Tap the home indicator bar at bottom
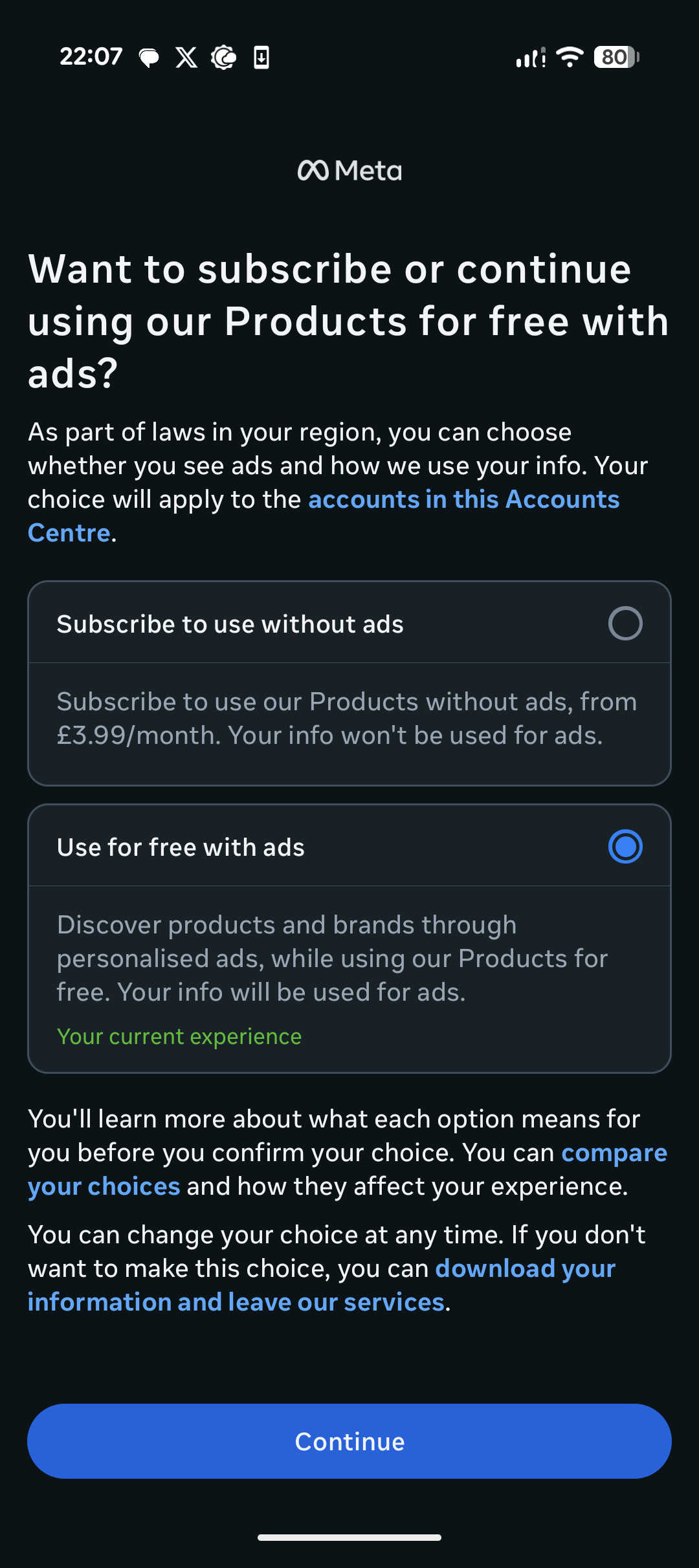Image resolution: width=699 pixels, height=1568 pixels. 349,1537
